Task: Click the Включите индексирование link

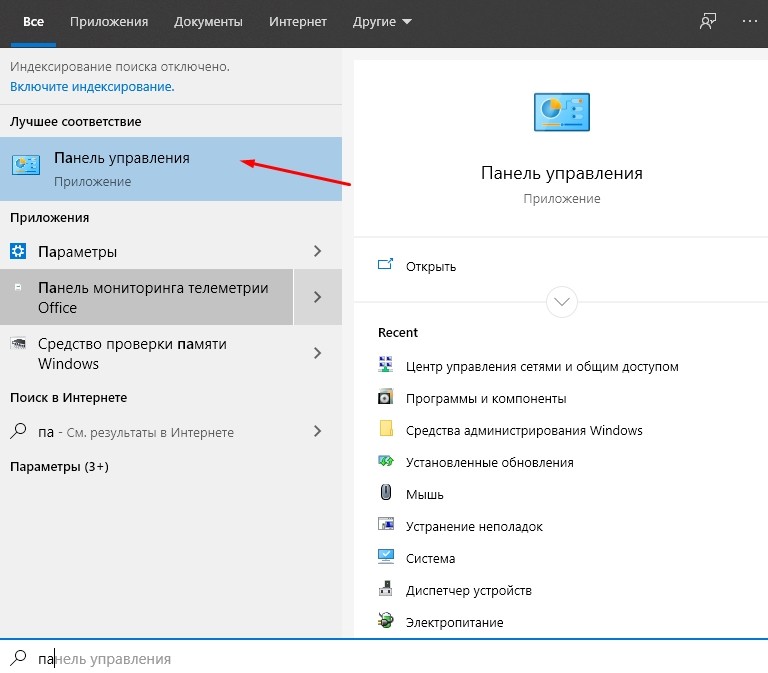Action: click(92, 87)
